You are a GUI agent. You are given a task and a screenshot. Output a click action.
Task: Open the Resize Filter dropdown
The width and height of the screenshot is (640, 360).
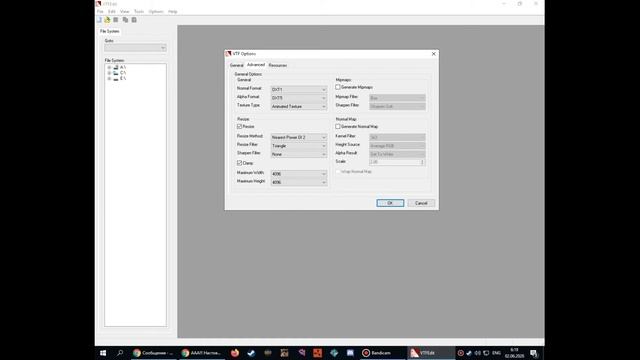(x=299, y=146)
